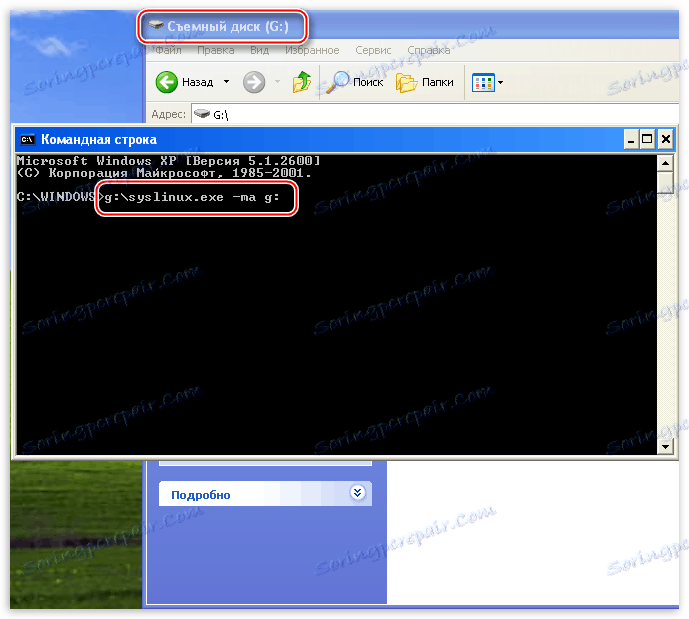The image size is (689, 619).
Task: Click the g:\syslinux.exe -ma g: command text
Action: coord(192,197)
